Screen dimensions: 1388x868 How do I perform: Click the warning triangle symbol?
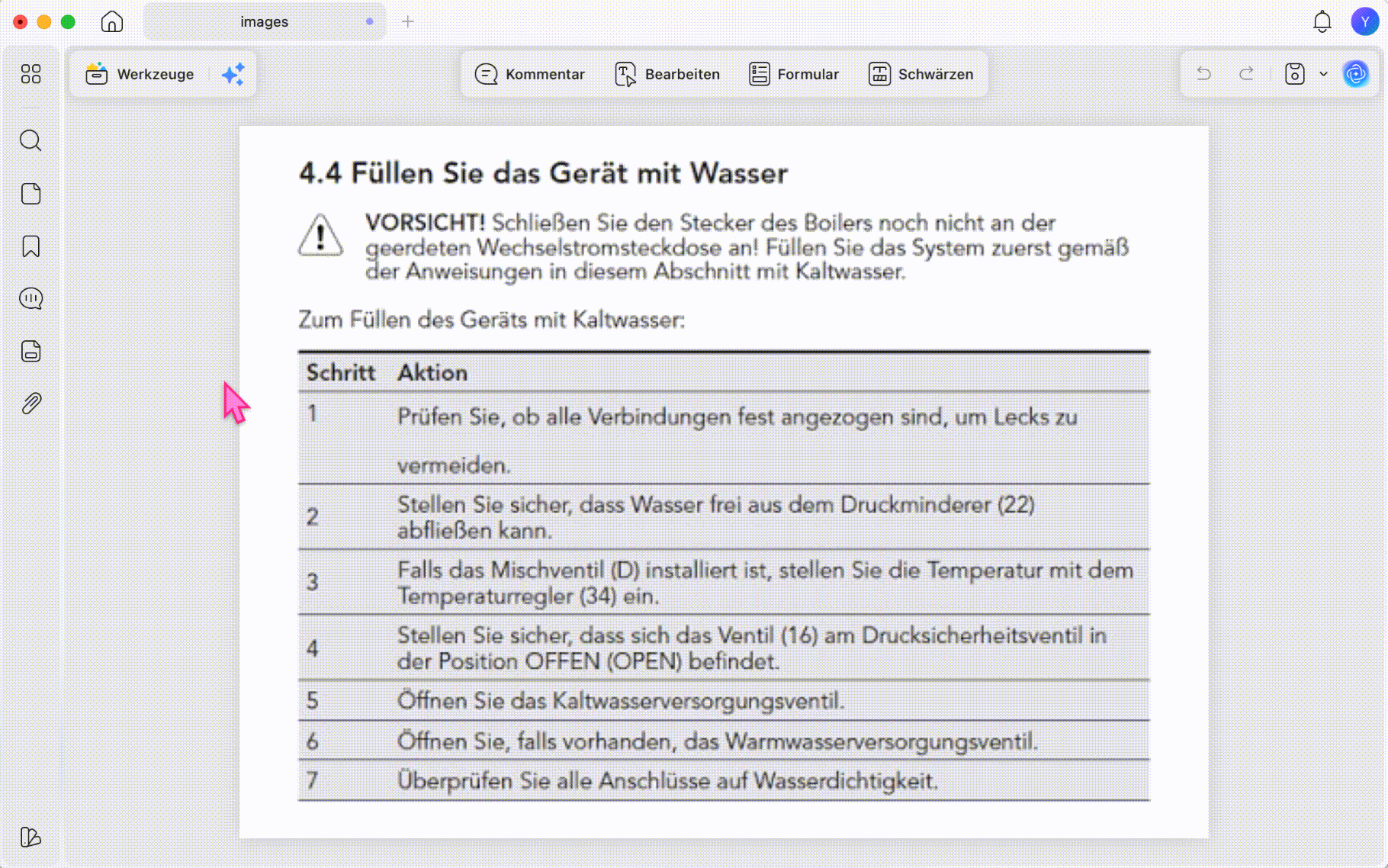point(320,235)
